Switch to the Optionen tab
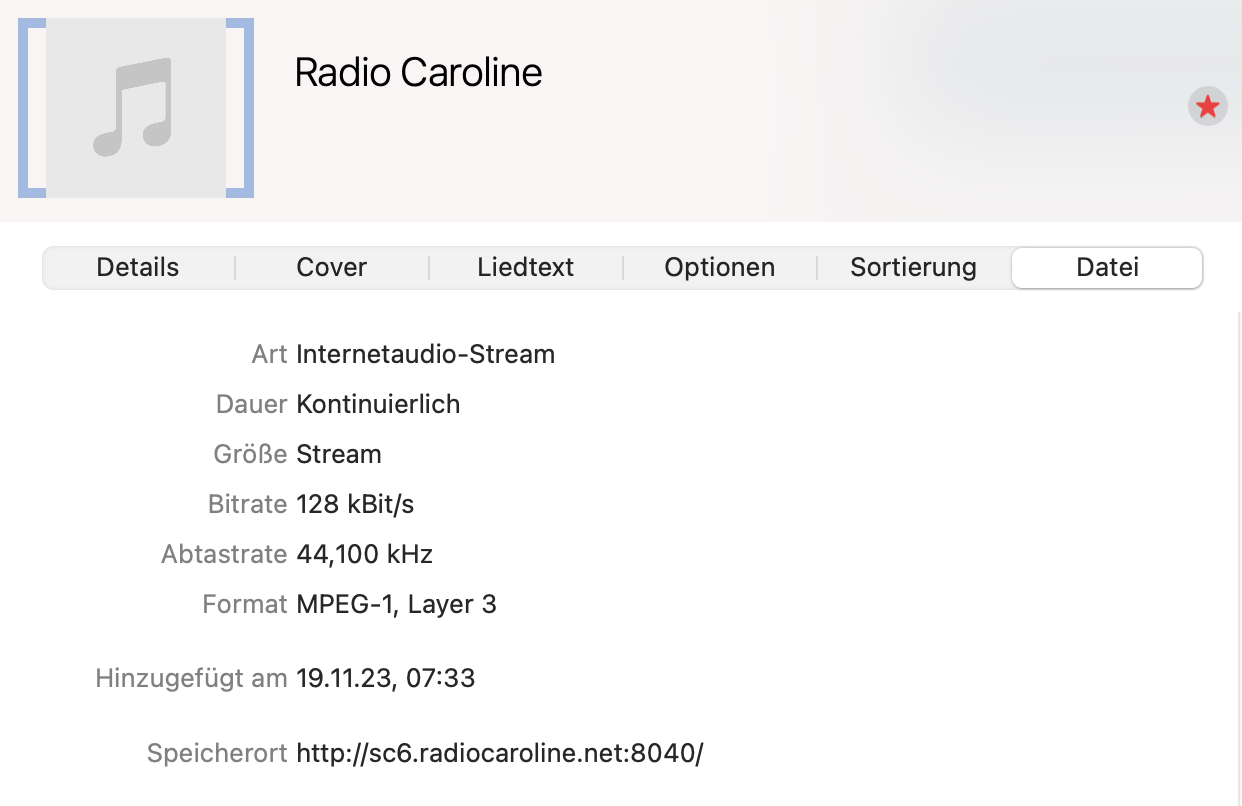 pos(720,268)
